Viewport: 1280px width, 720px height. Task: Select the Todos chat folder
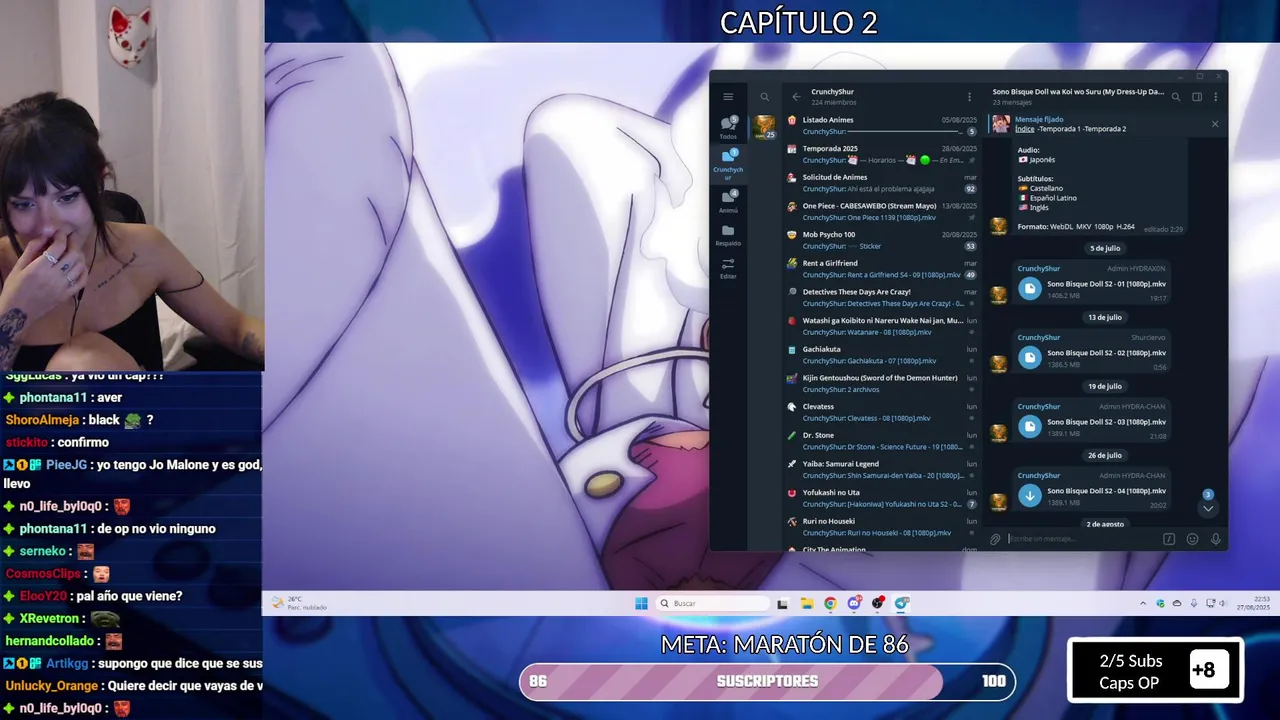[x=728, y=127]
